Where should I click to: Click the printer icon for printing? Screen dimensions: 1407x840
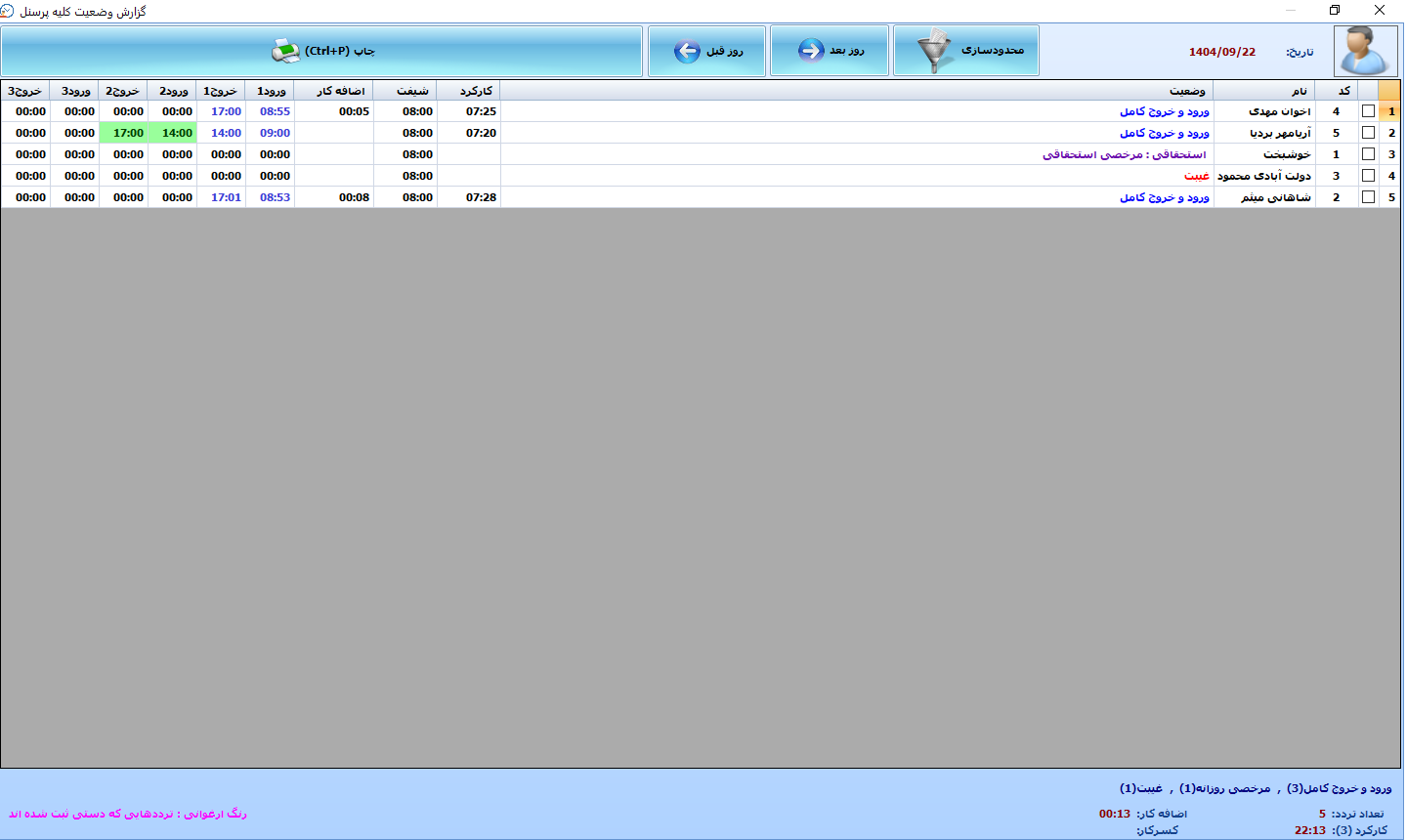(285, 51)
